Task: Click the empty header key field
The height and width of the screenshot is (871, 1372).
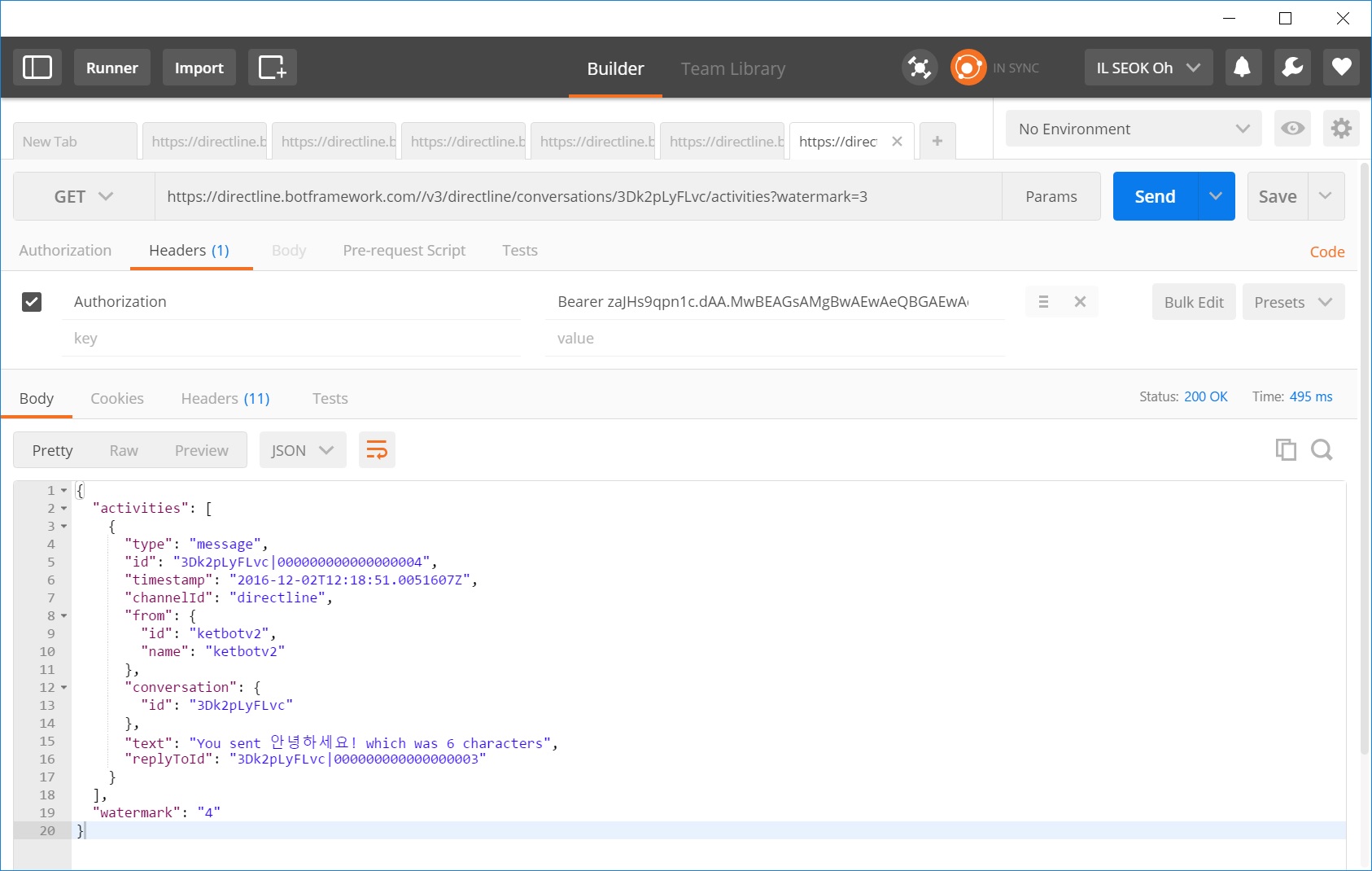Action: pyautogui.click(x=293, y=339)
